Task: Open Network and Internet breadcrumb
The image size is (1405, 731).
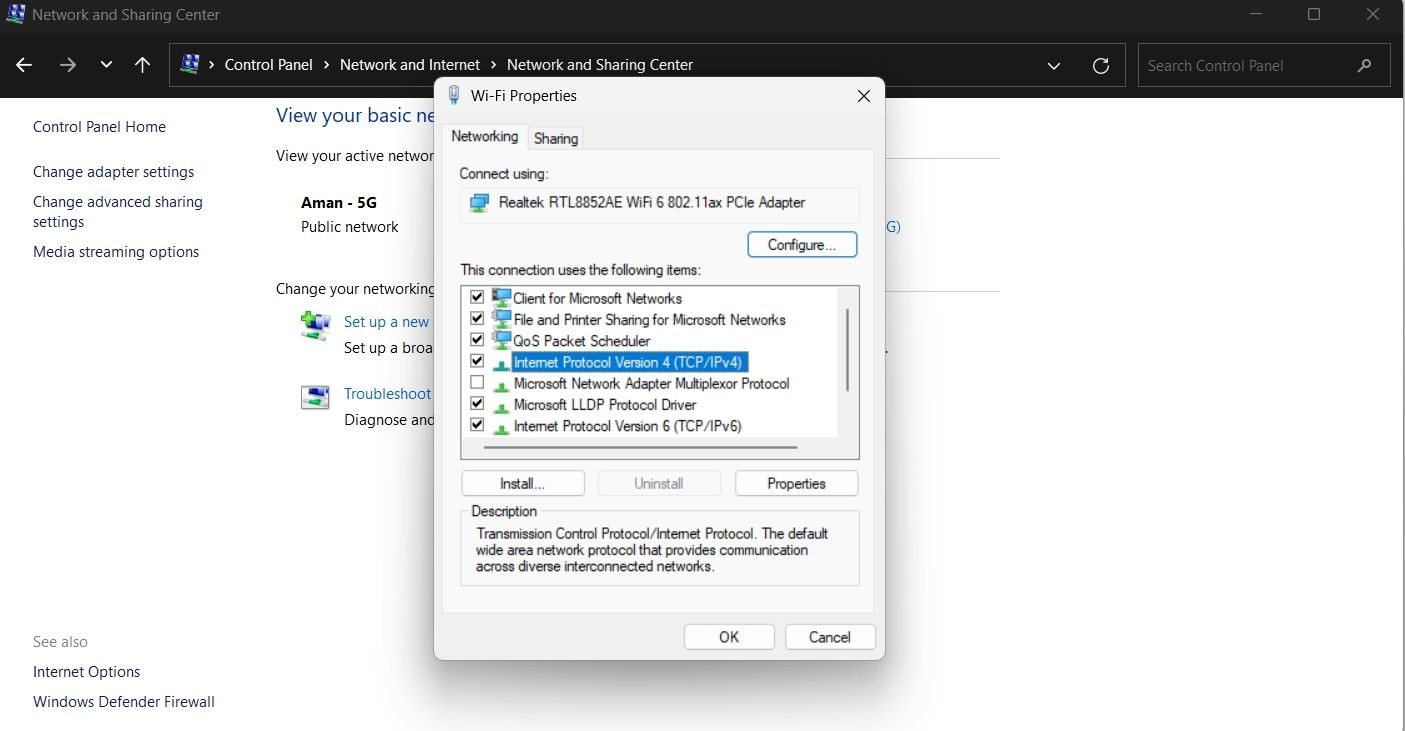Action: pos(410,65)
